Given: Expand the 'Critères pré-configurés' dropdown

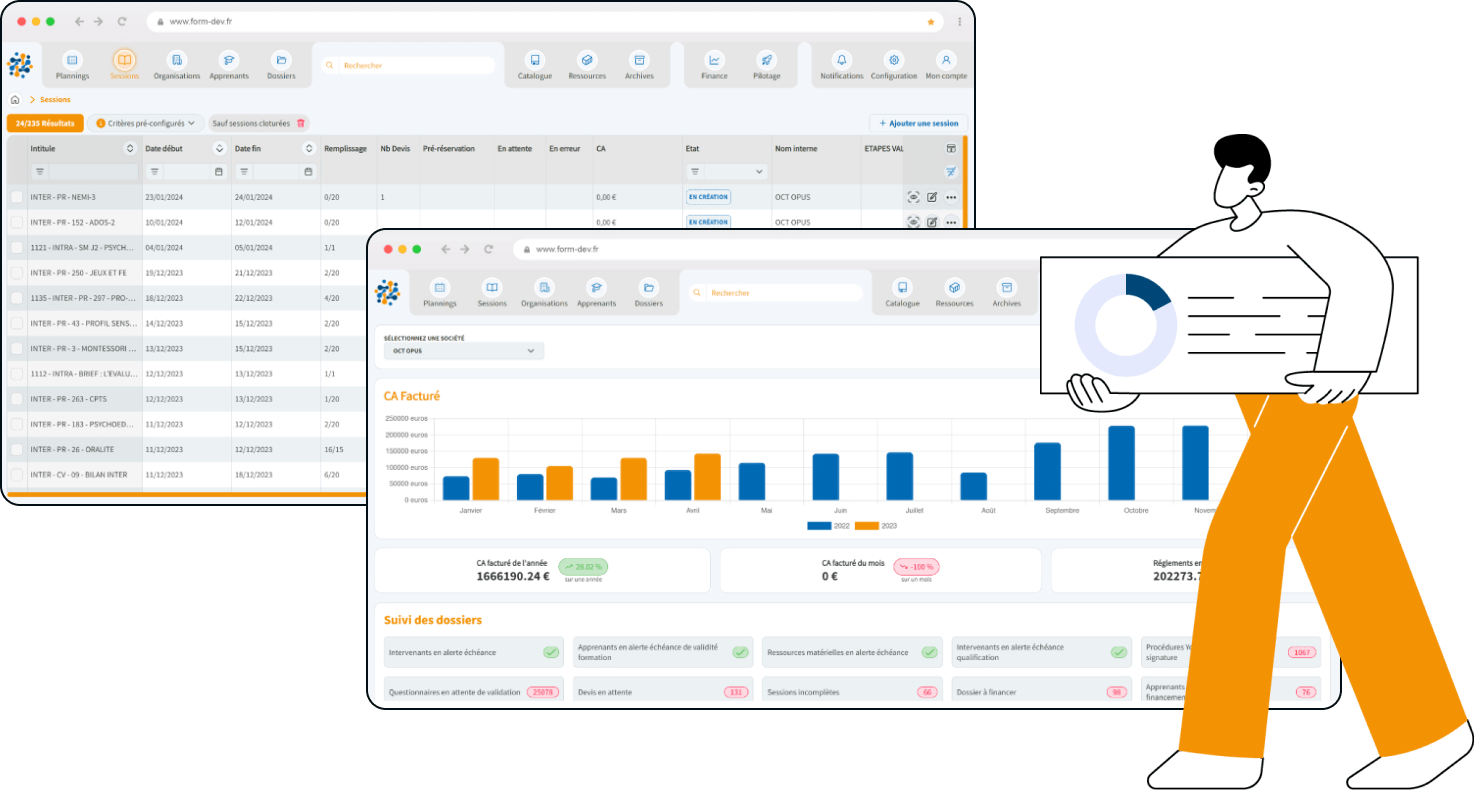Looking at the screenshot, I should [x=146, y=123].
